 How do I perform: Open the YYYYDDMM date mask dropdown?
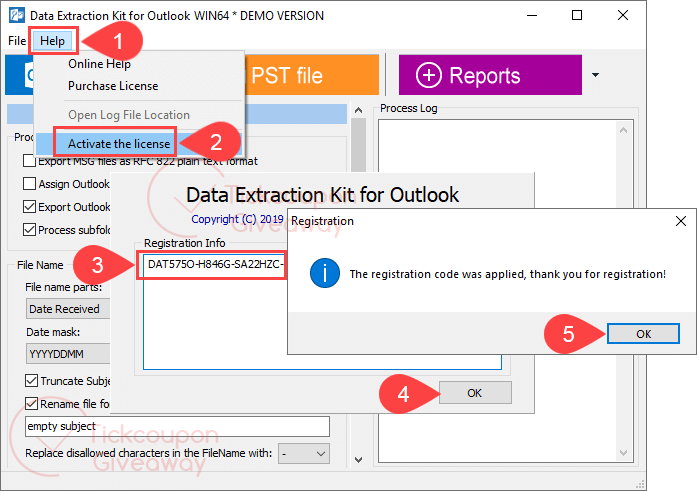68,354
